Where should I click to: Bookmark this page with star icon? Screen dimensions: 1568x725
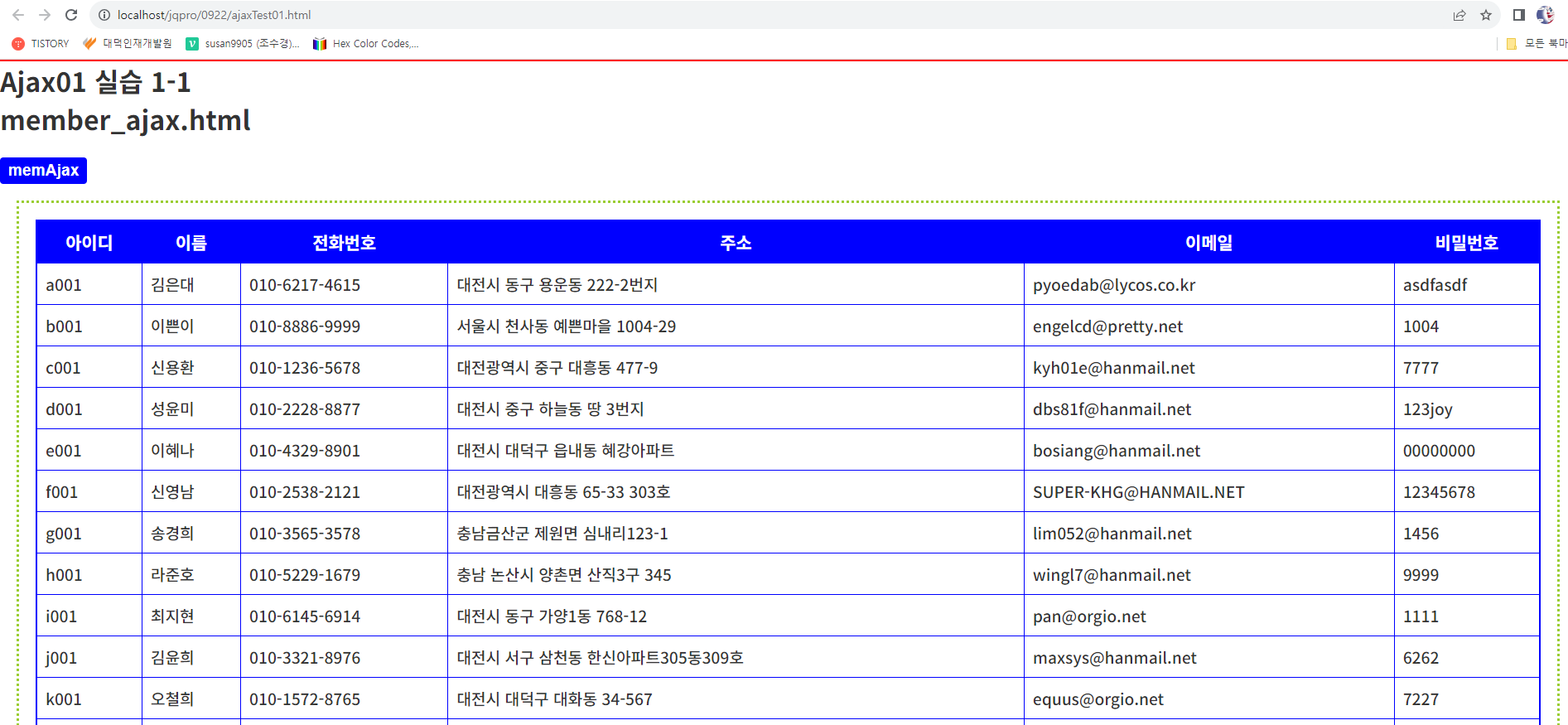point(1486,15)
